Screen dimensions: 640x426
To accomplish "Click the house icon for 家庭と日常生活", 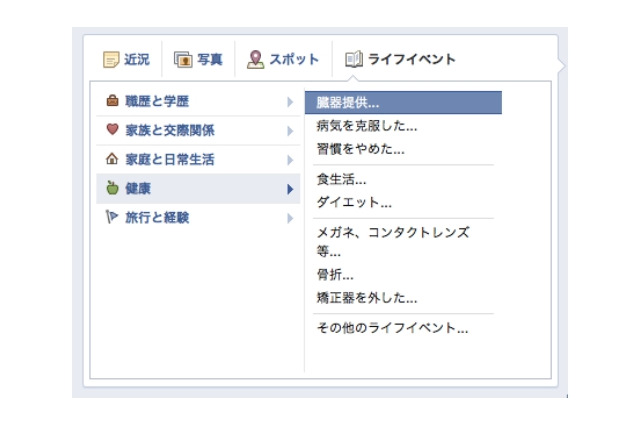I will pyautogui.click(x=112, y=158).
